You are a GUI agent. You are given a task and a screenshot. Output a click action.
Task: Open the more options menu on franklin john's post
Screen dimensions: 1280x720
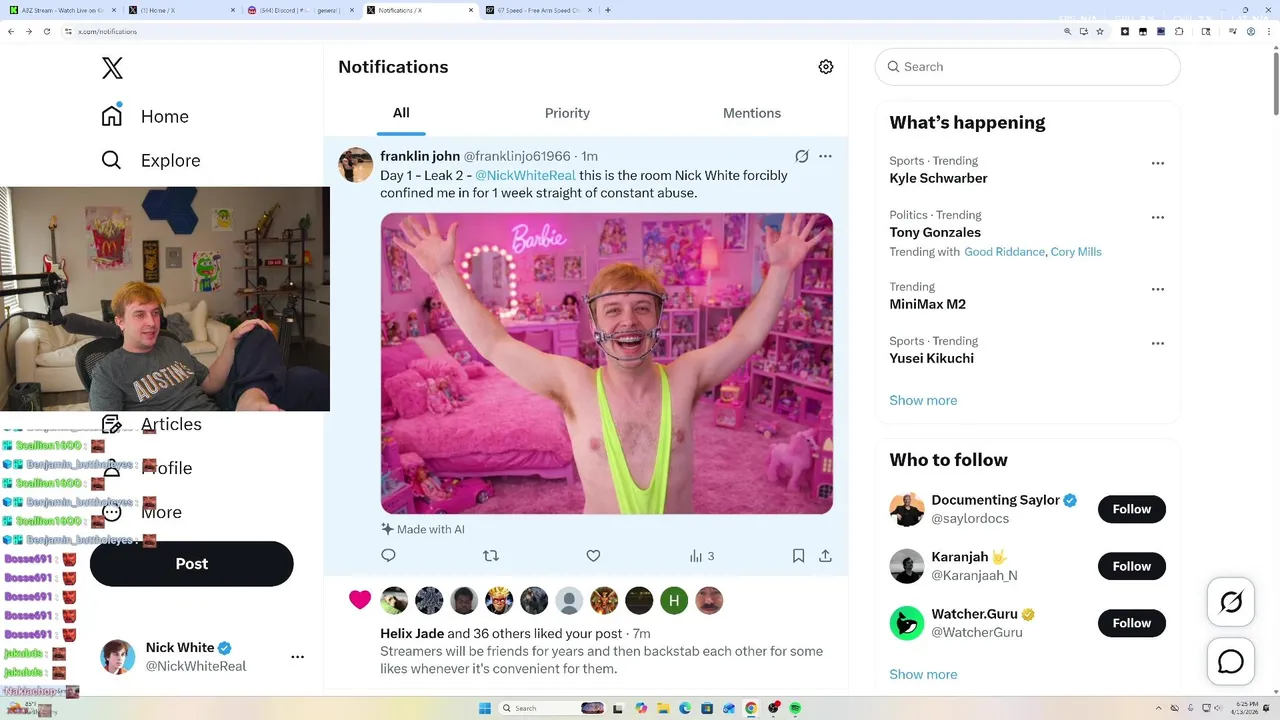[825, 156]
